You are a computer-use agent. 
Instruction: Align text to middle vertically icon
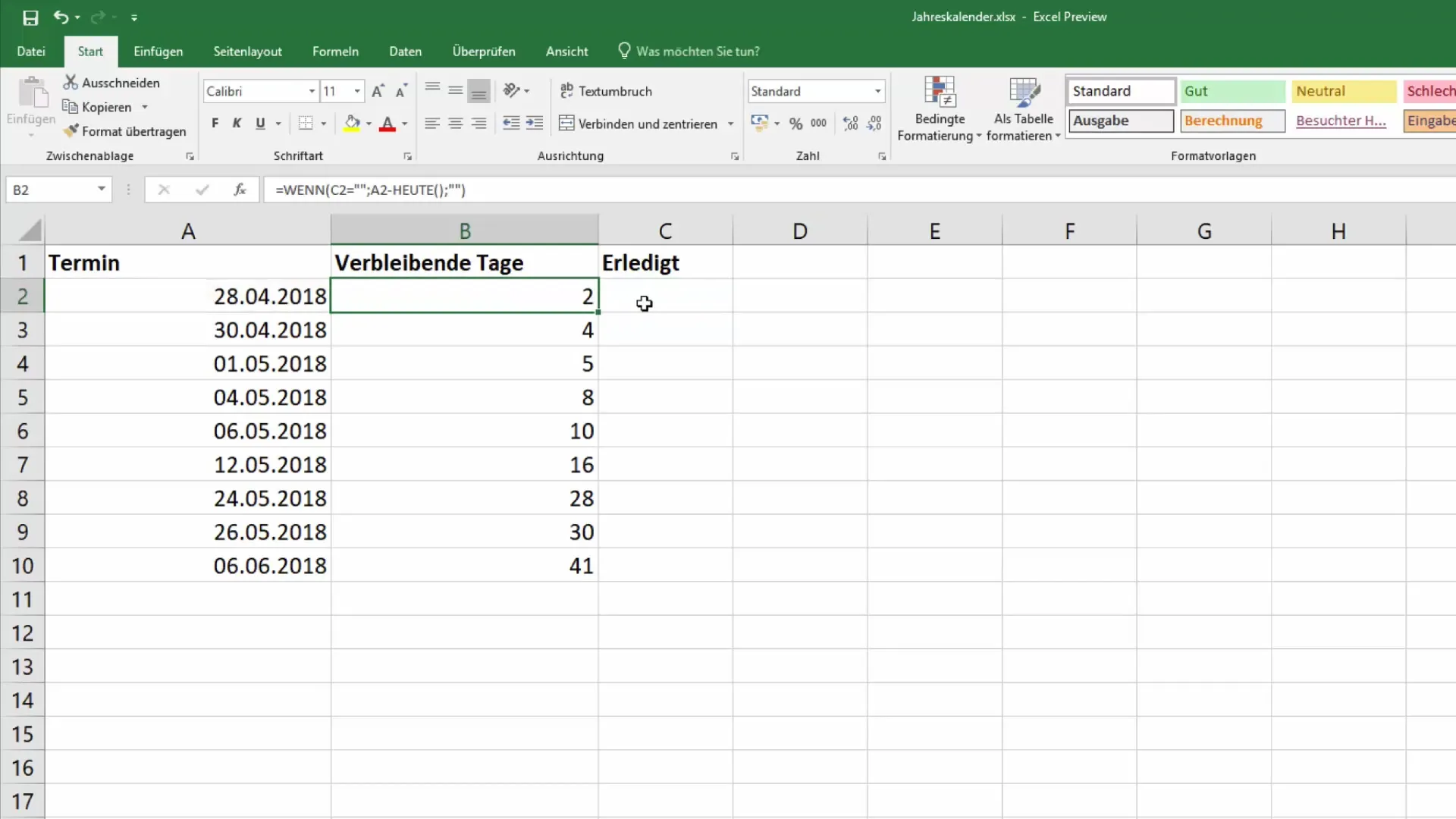[x=456, y=91]
